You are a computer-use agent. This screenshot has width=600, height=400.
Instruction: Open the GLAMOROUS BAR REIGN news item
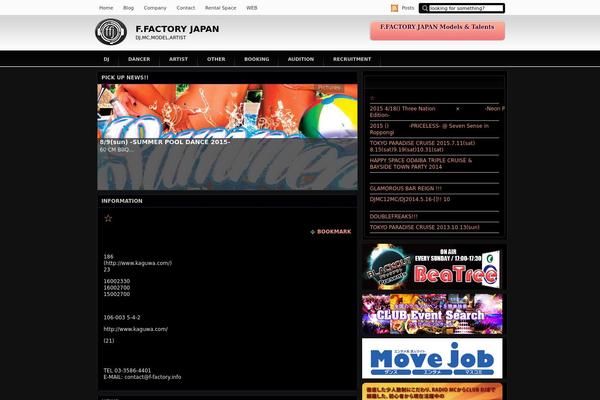pyautogui.click(x=406, y=188)
